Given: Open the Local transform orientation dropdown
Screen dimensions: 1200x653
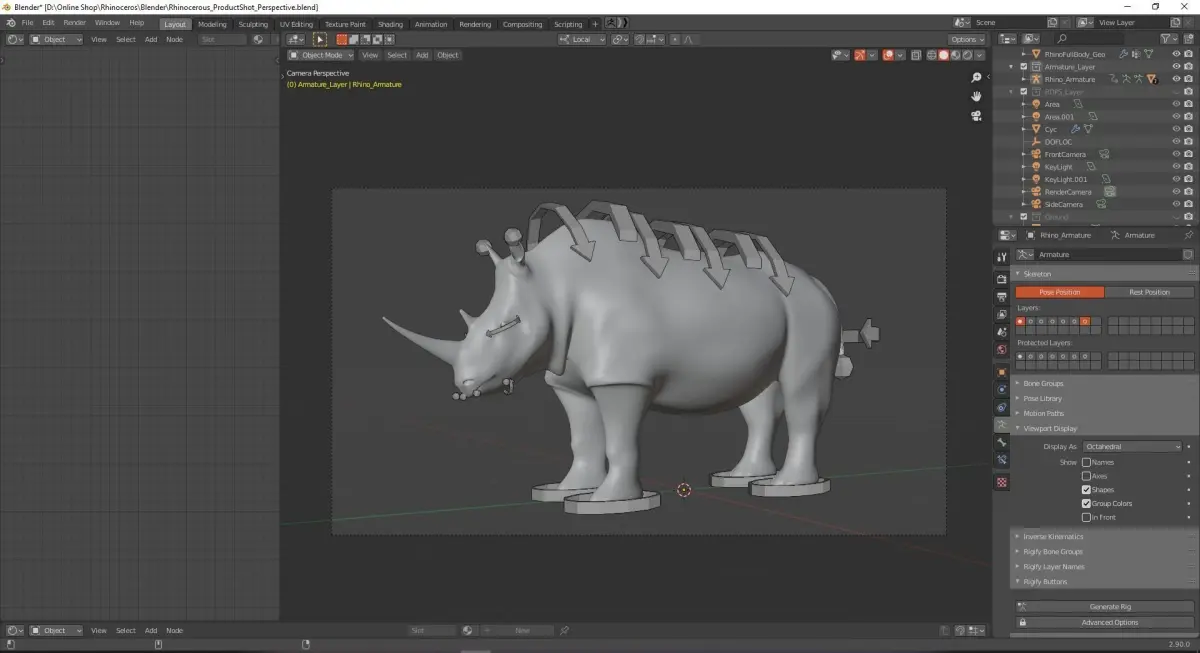Looking at the screenshot, I should [583, 39].
